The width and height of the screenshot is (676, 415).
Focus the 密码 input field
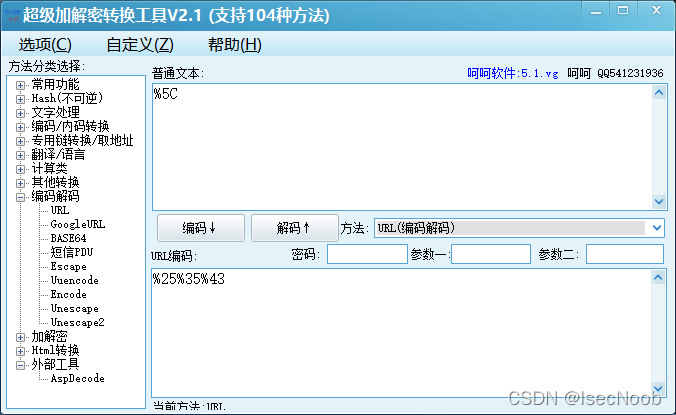[x=367, y=254]
